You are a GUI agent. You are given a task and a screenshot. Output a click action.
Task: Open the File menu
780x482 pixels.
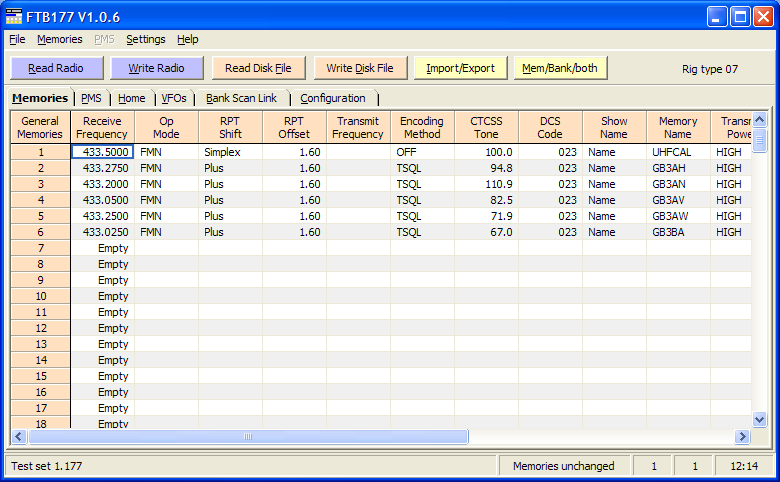(x=17, y=39)
